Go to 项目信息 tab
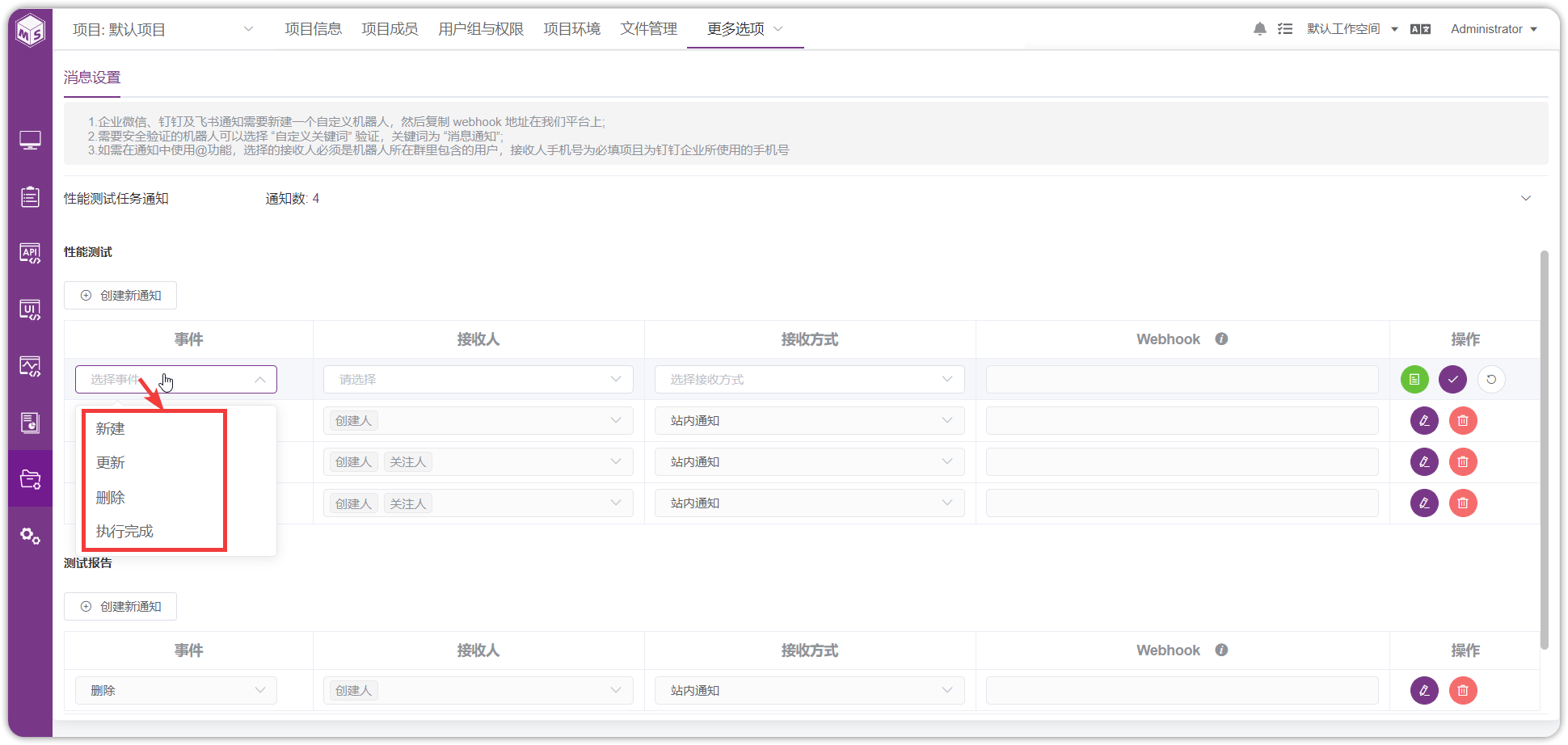The width and height of the screenshot is (1568, 745). click(314, 29)
